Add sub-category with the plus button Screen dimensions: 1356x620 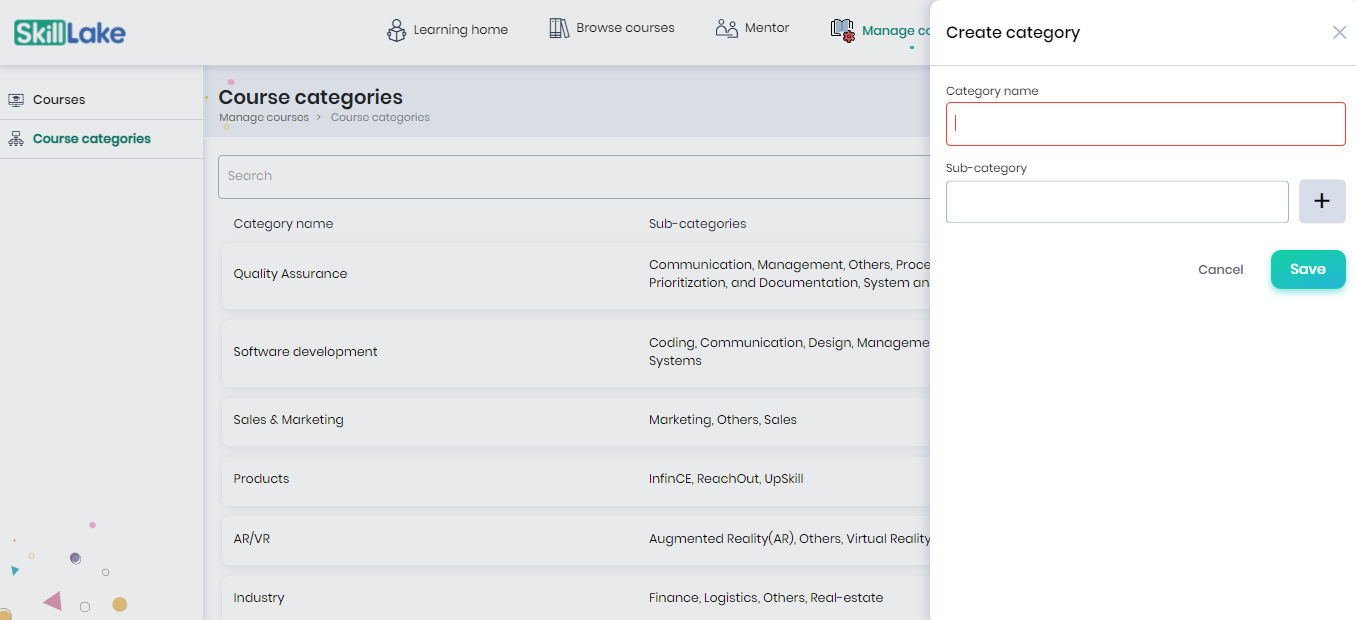[x=1321, y=201]
